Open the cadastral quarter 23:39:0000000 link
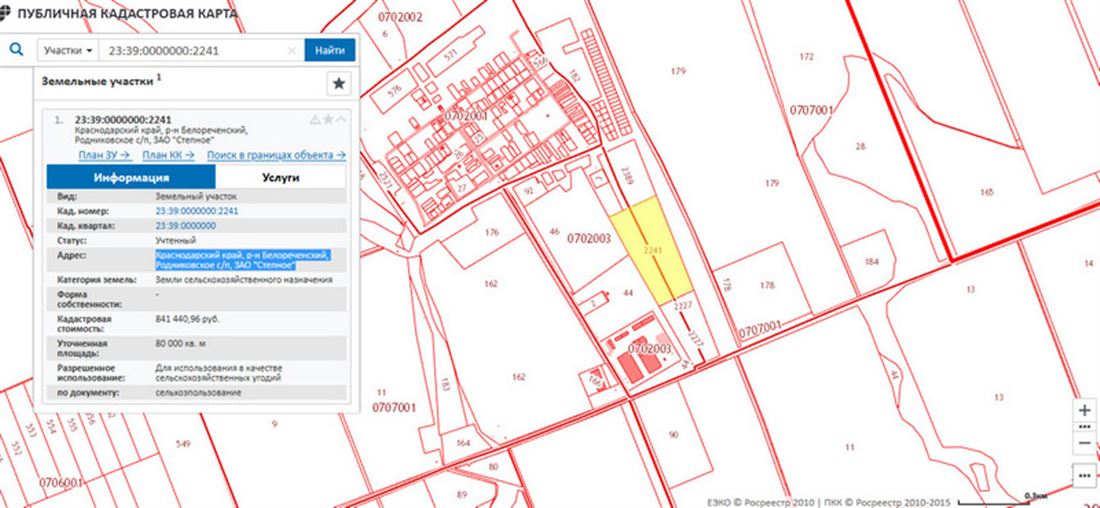Viewport: 1100px width, 508px height. [185, 226]
